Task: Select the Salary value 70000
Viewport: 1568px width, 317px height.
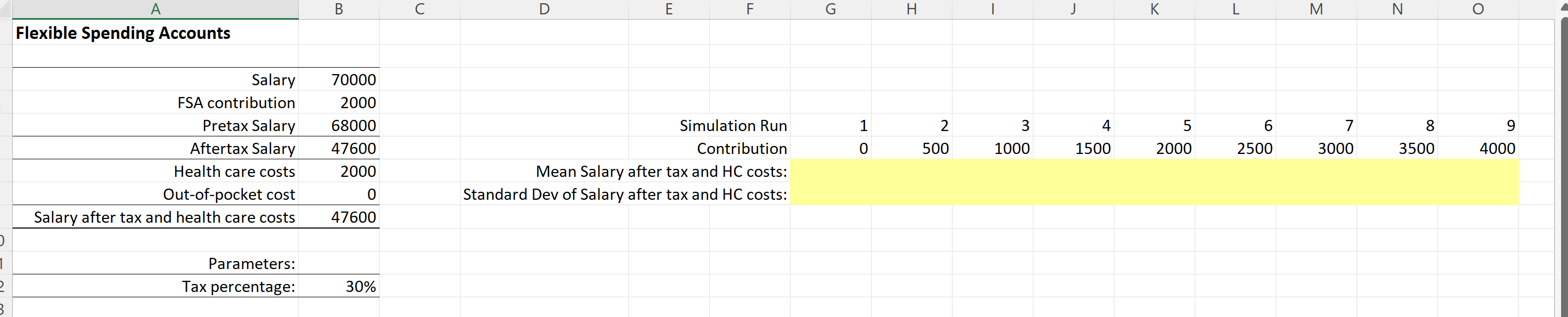Action: point(339,80)
